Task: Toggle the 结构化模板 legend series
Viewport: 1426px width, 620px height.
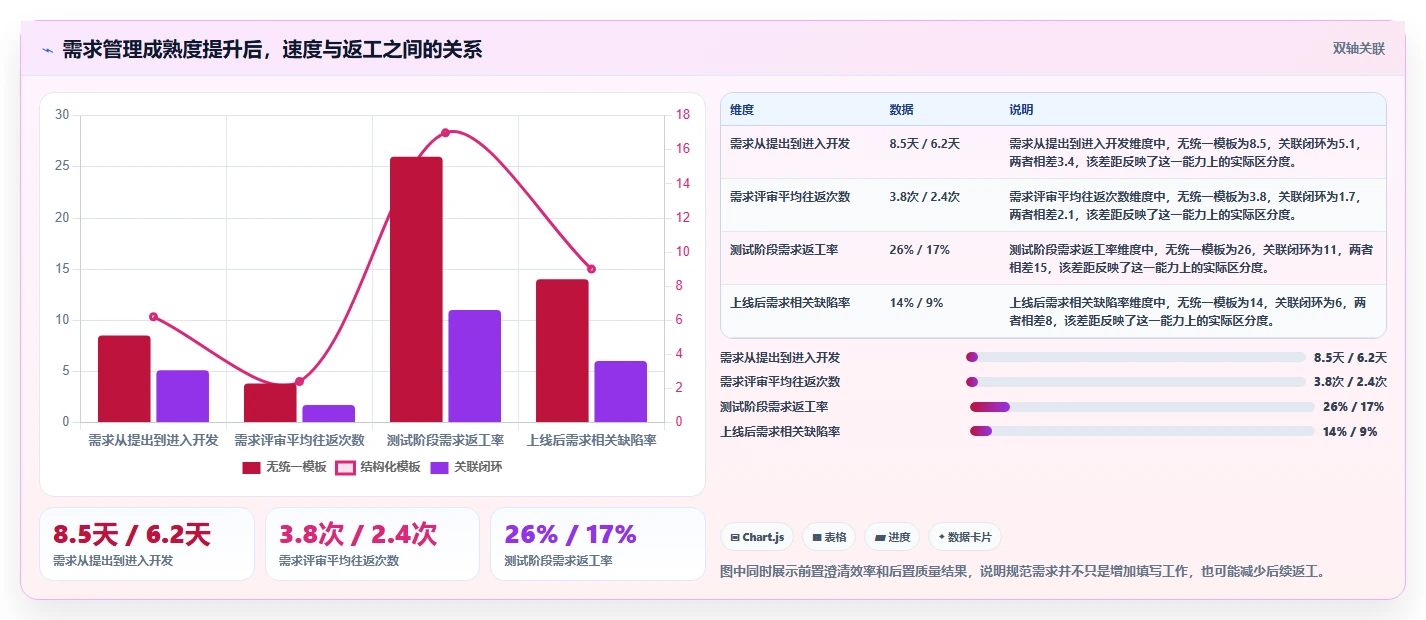Action: pyautogui.click(x=377, y=467)
